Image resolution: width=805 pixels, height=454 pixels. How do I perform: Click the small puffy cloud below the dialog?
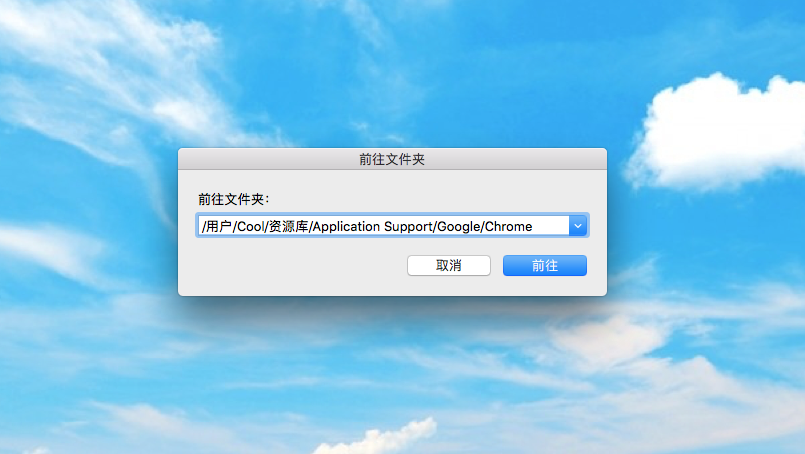pos(380,438)
